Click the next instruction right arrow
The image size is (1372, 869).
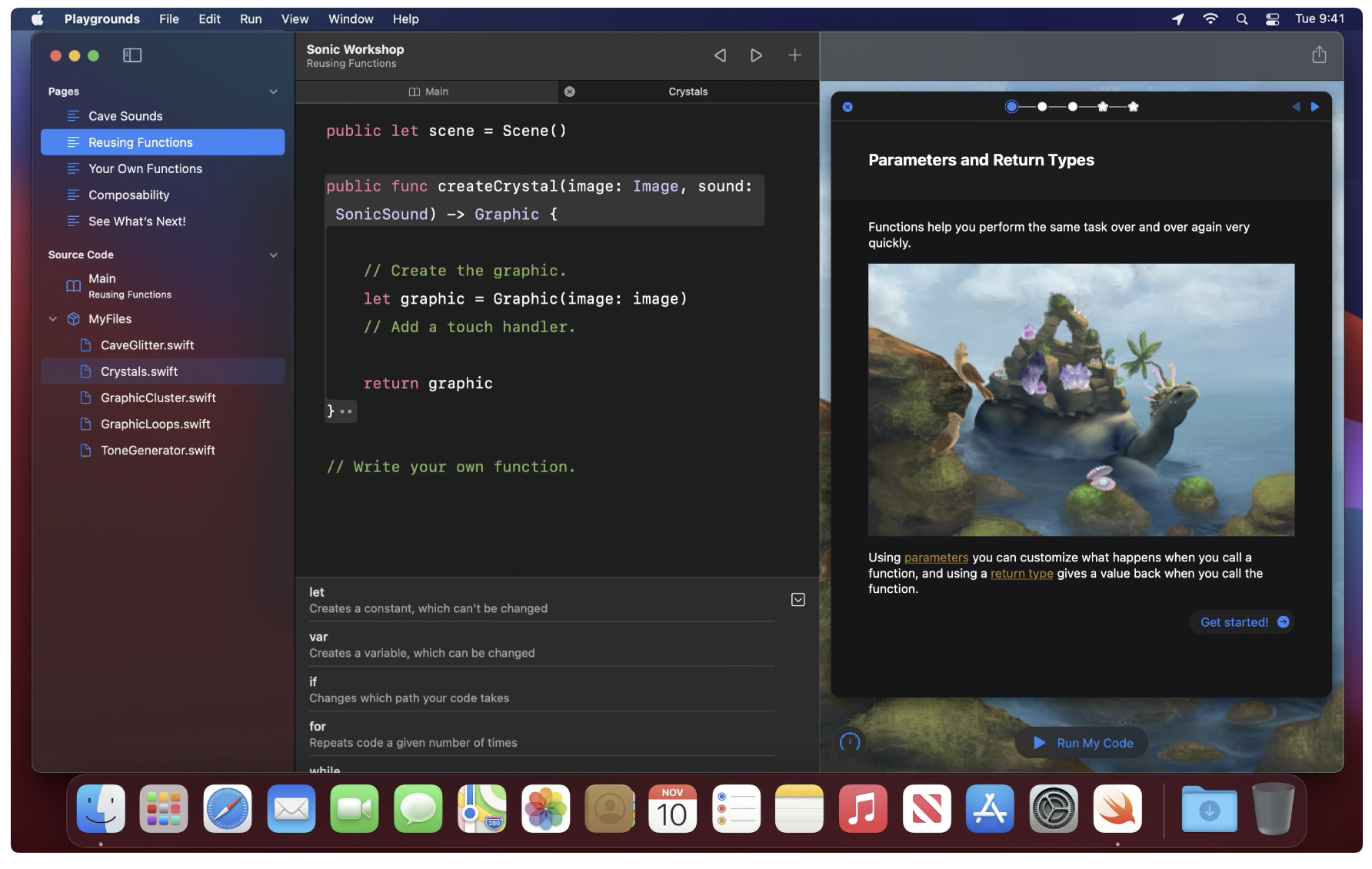click(x=1315, y=107)
